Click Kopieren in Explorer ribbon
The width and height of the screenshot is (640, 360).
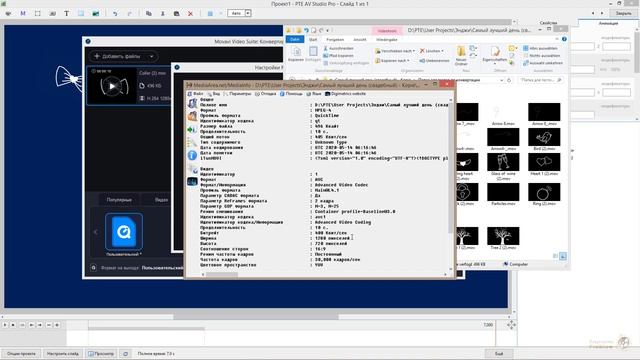click(296, 54)
